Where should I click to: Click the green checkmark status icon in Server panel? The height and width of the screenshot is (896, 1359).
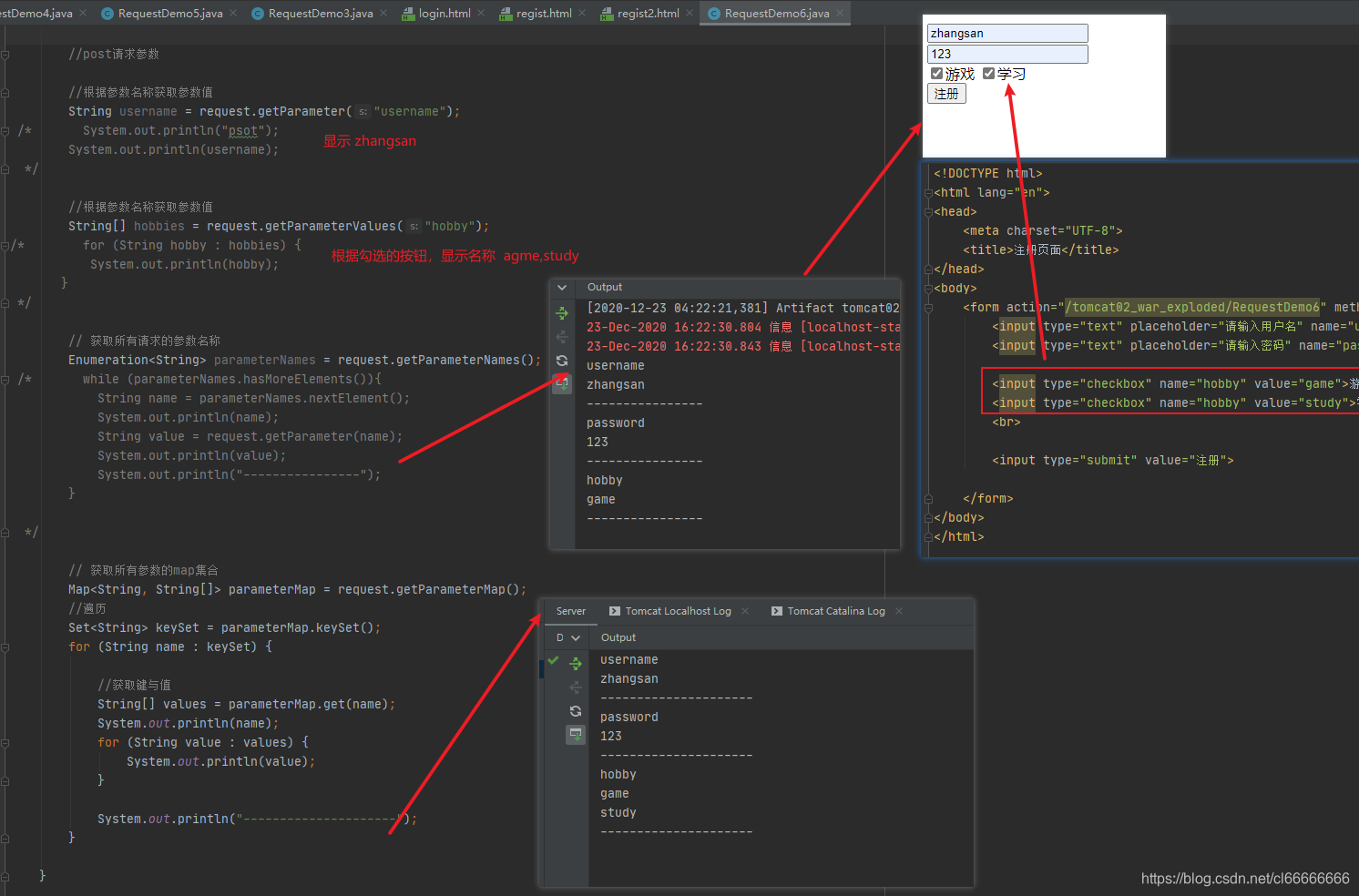553,660
